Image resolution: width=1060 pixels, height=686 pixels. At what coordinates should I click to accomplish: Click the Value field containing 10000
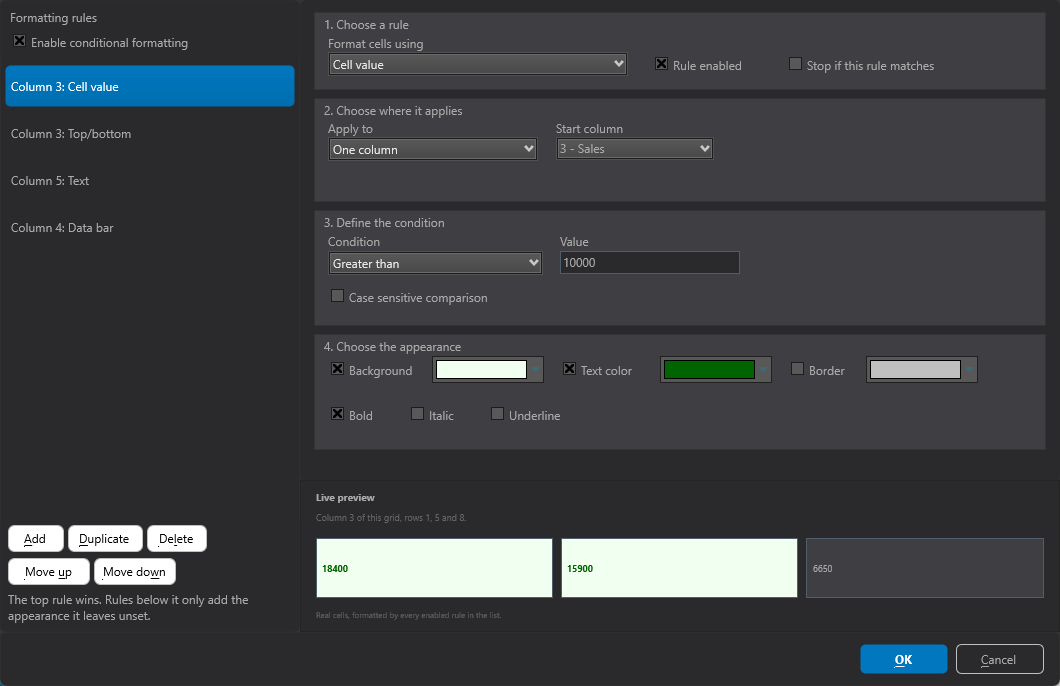tap(650, 263)
